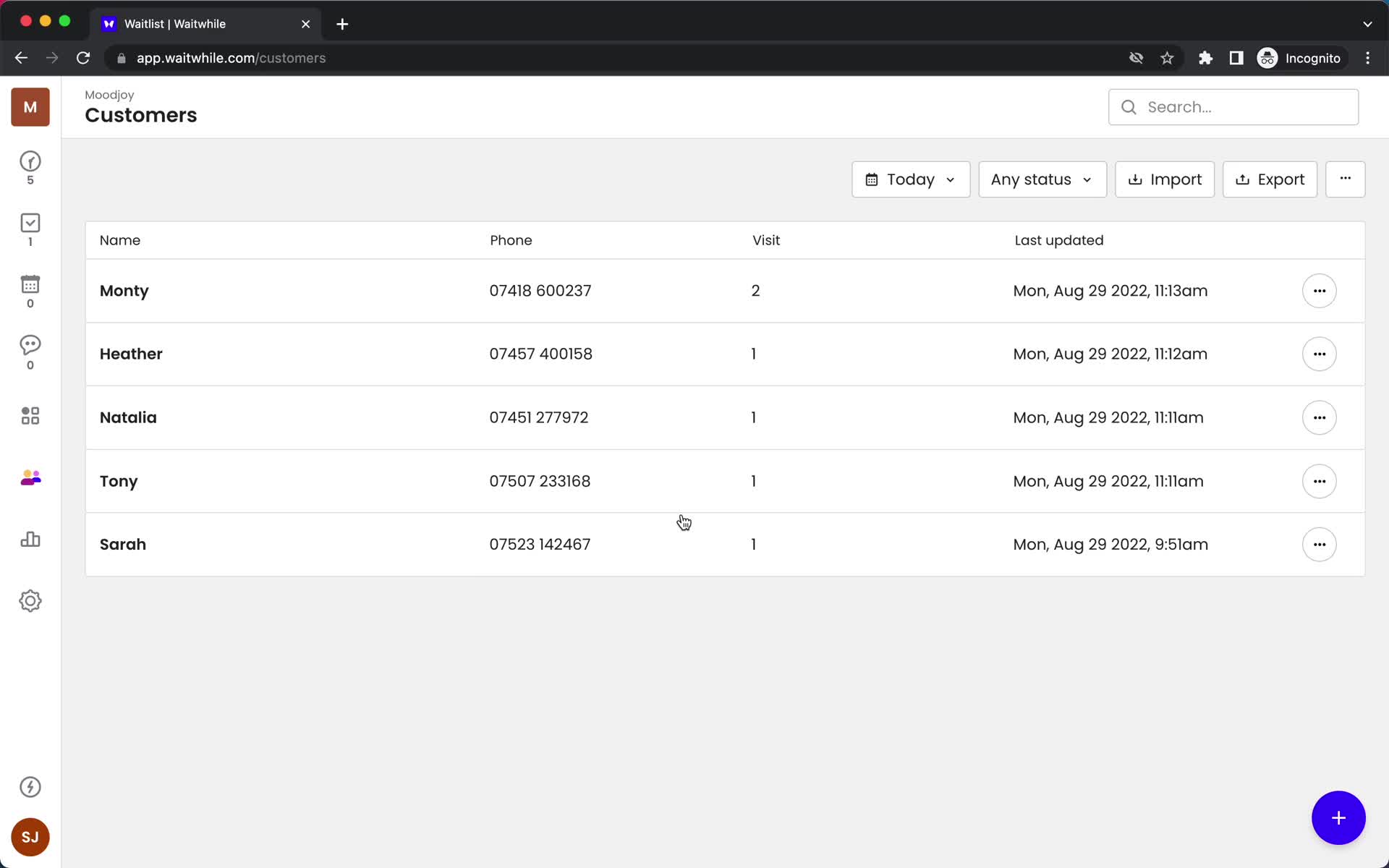Switch to the Waitlist | Waitwhile tab
This screenshot has width=1389, height=868.
[206, 24]
